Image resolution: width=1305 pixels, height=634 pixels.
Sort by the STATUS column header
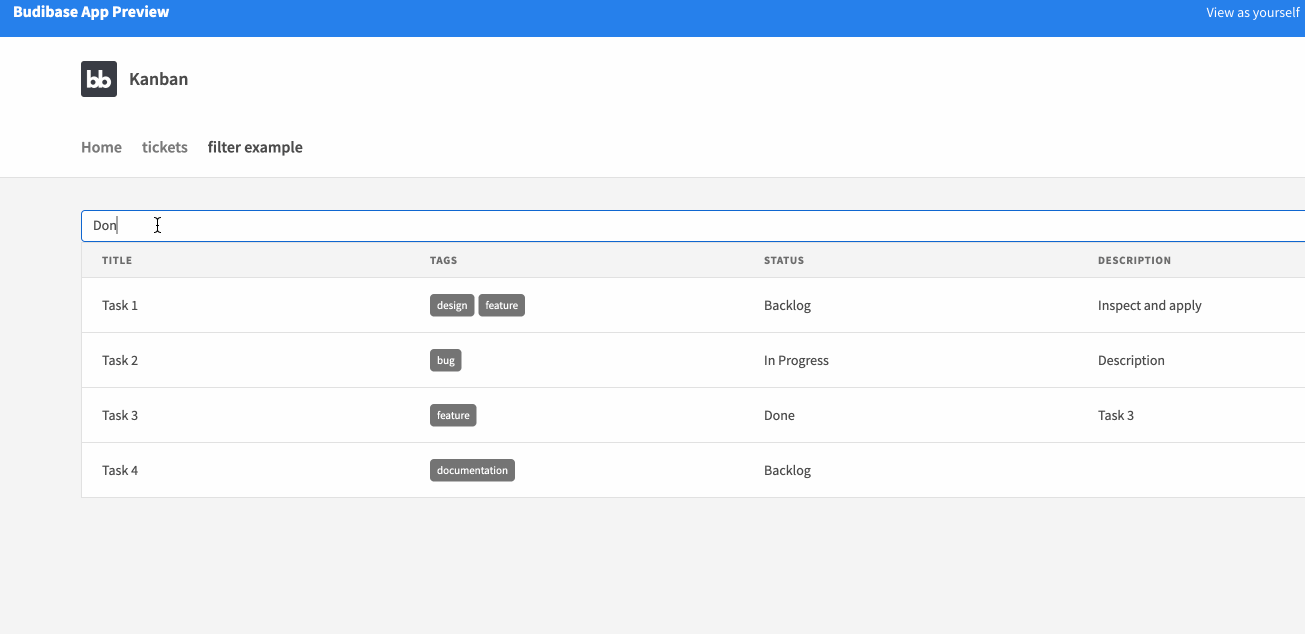pos(783,260)
